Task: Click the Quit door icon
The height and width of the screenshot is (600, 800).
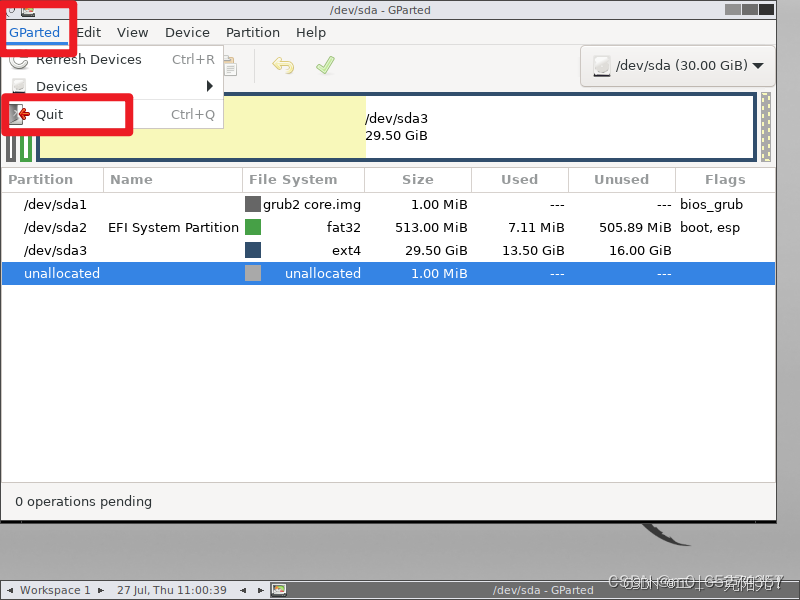Action: [19, 114]
